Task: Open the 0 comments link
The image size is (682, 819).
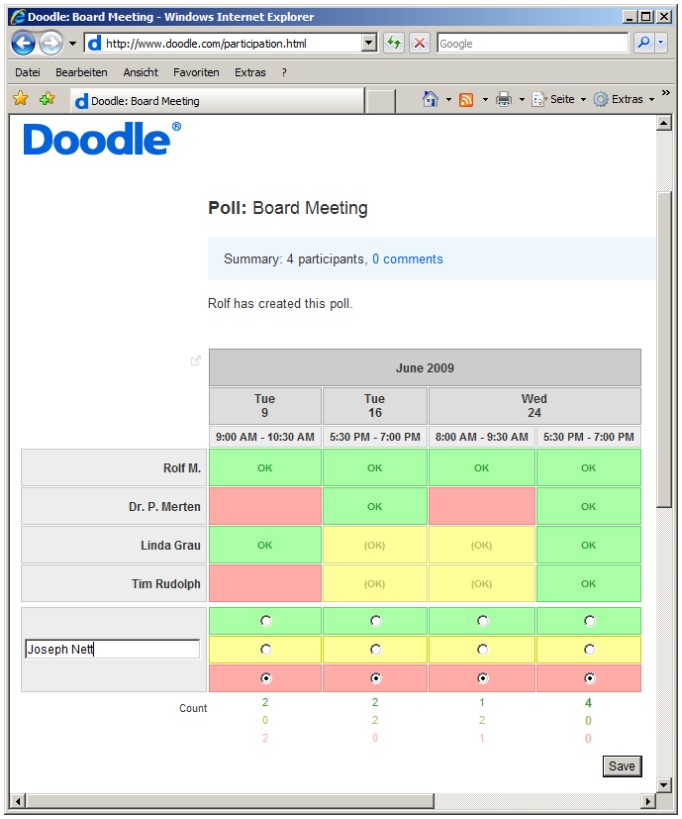Action: coord(407,259)
